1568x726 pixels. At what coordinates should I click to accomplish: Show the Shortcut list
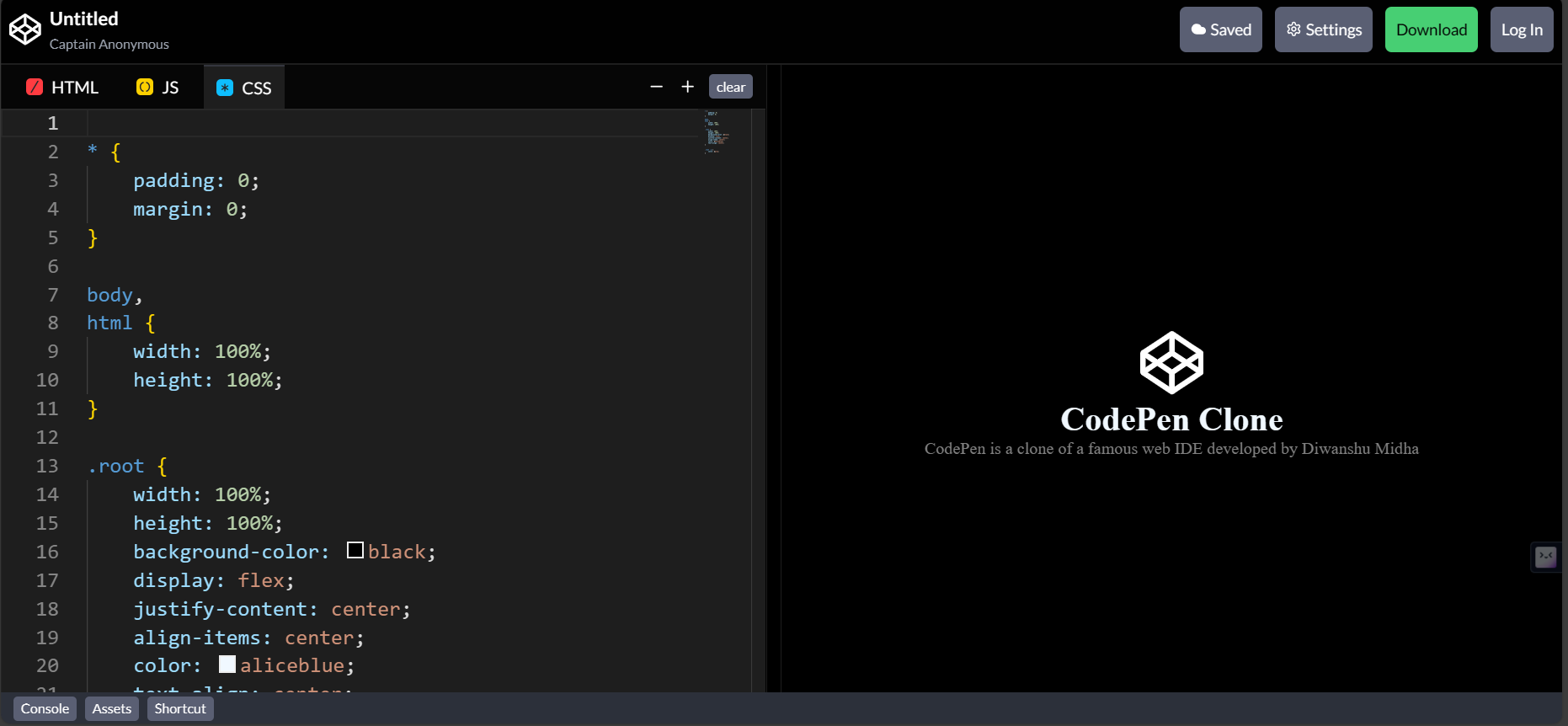pyautogui.click(x=180, y=708)
